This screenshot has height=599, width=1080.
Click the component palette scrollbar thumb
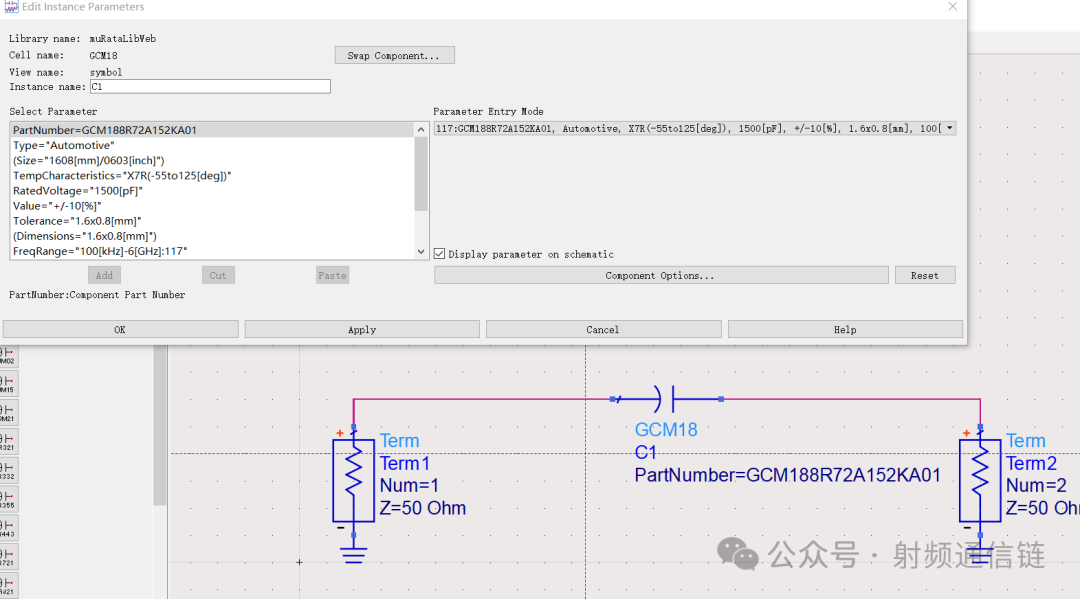pyautogui.click(x=160, y=425)
